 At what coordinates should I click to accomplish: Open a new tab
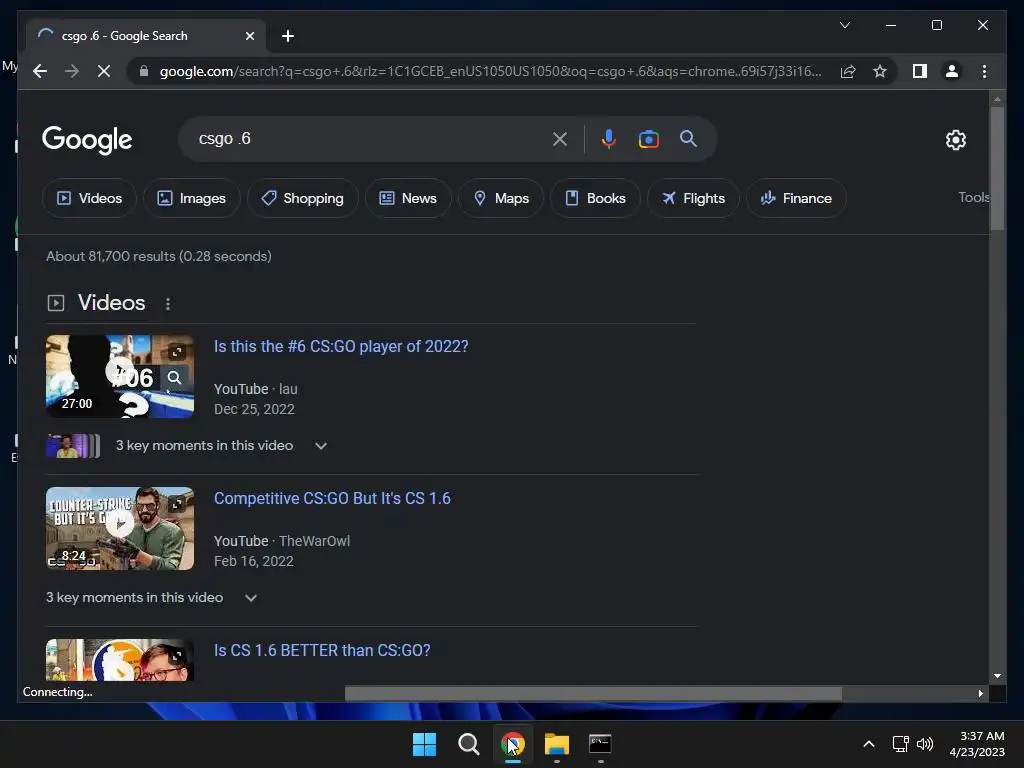(x=287, y=36)
